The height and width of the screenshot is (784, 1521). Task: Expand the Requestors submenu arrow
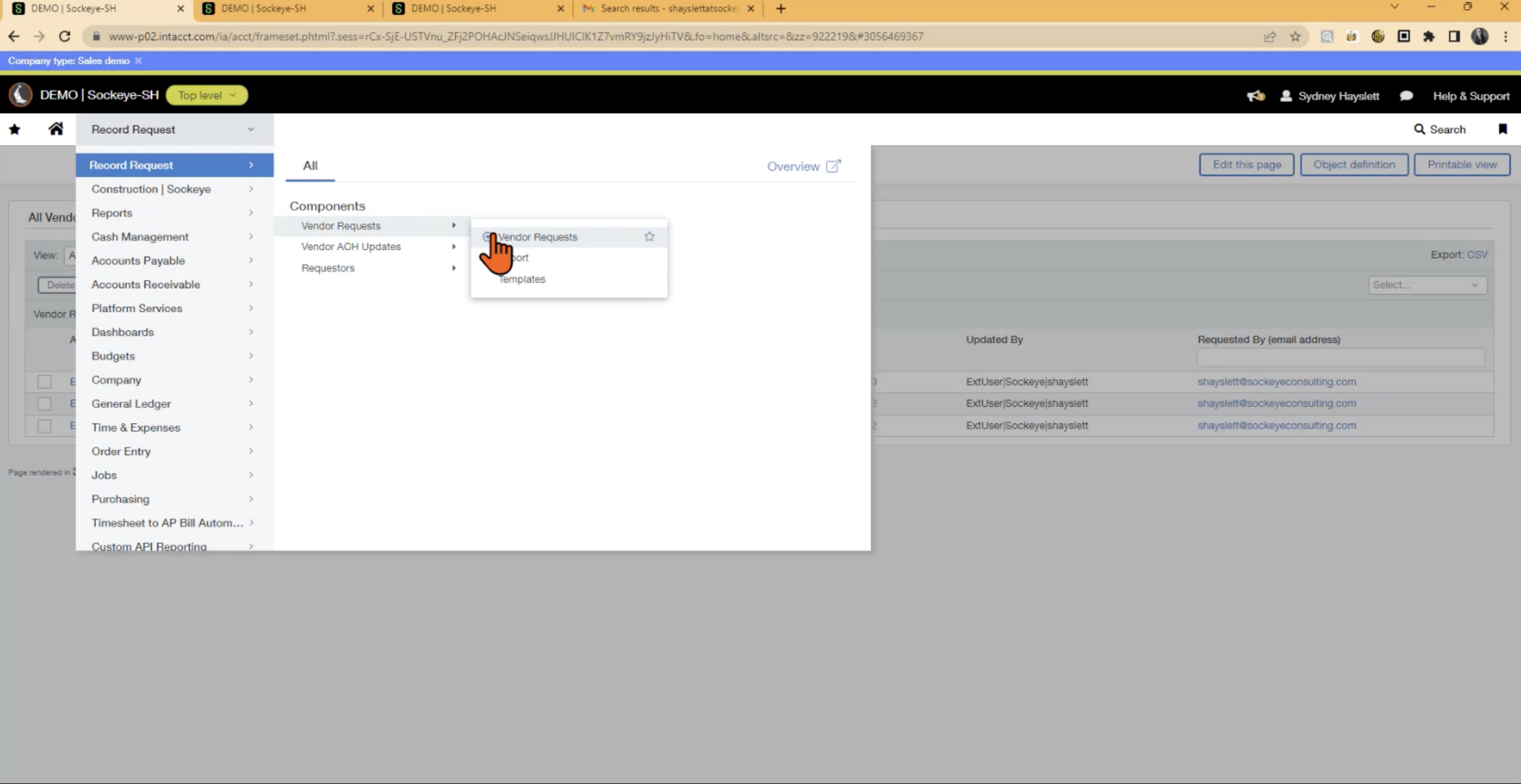click(454, 268)
